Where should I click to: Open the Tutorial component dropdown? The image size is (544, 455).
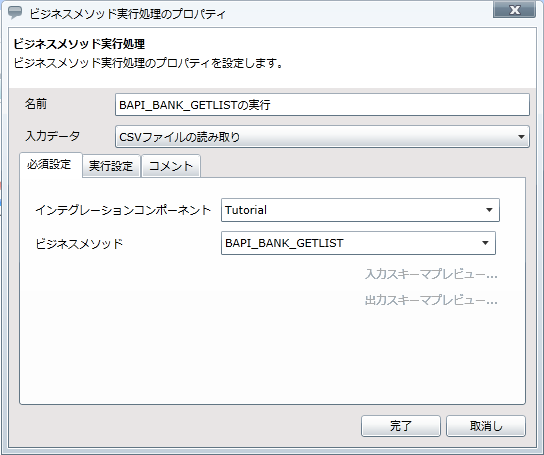click(360, 210)
